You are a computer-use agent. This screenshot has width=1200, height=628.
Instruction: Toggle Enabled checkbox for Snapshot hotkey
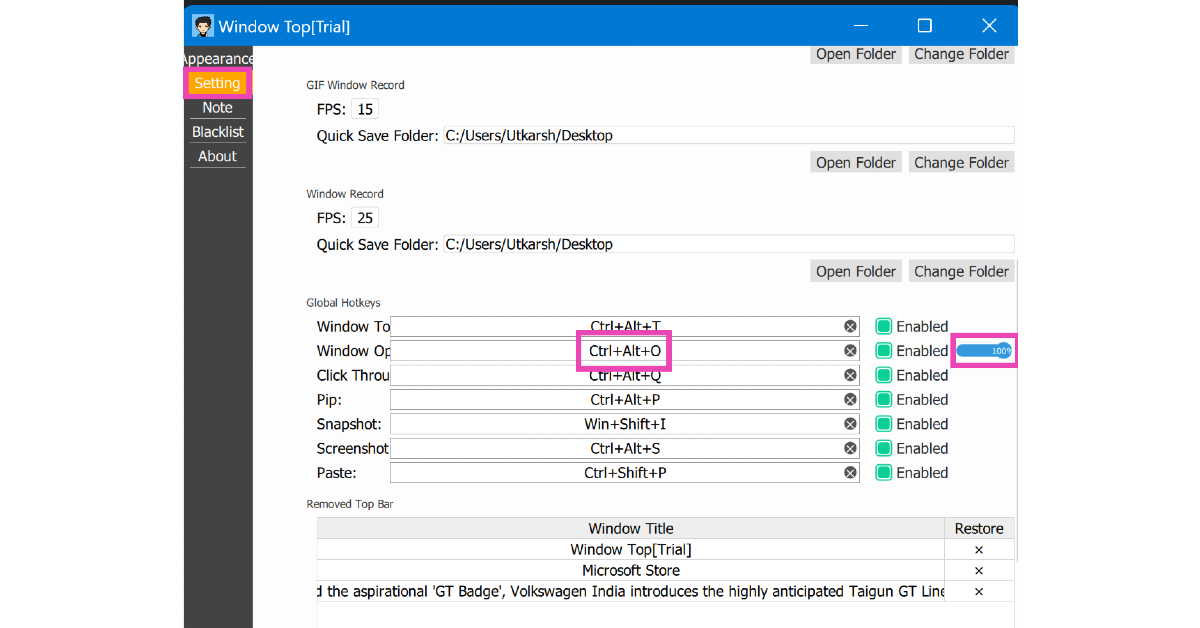click(x=884, y=424)
